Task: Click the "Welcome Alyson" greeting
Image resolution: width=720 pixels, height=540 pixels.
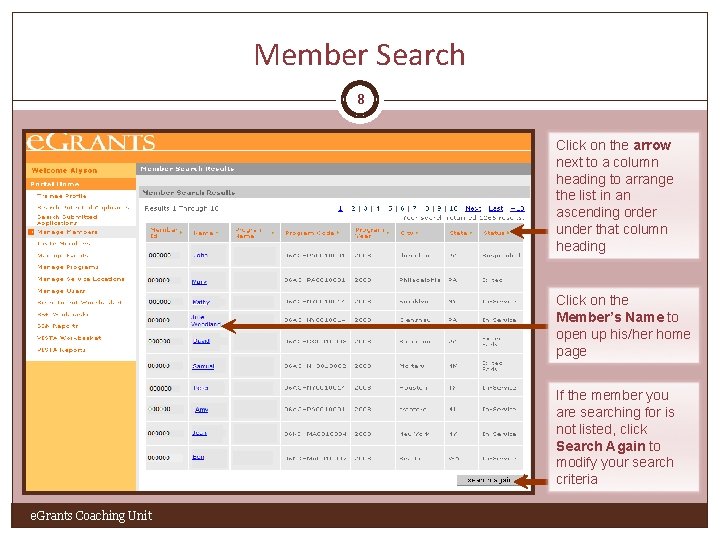Action: tap(64, 170)
